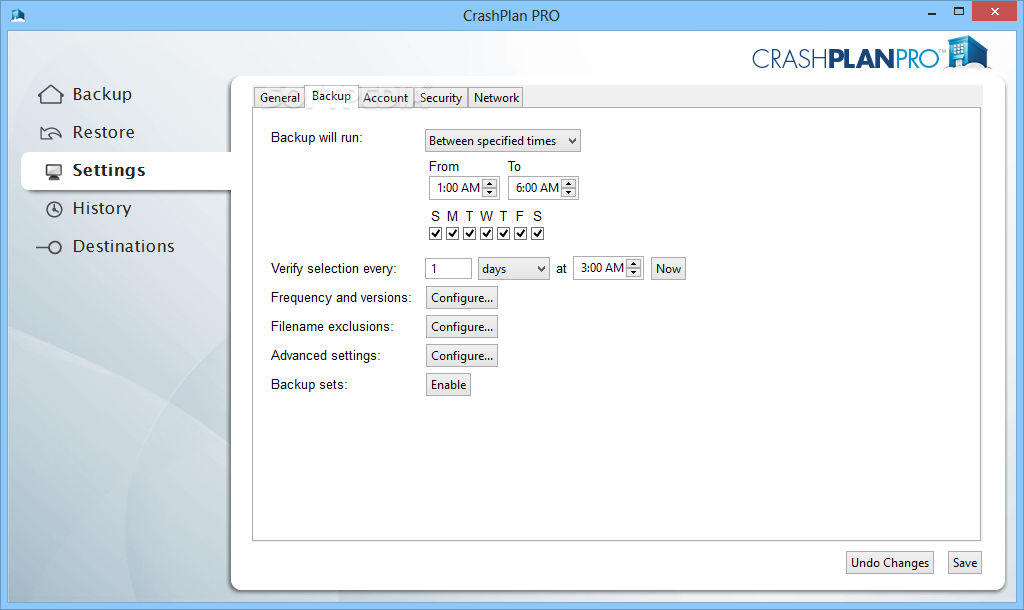This screenshot has height=610, width=1024.
Task: Toggle the Sunday backup checkbox
Action: coord(436,233)
